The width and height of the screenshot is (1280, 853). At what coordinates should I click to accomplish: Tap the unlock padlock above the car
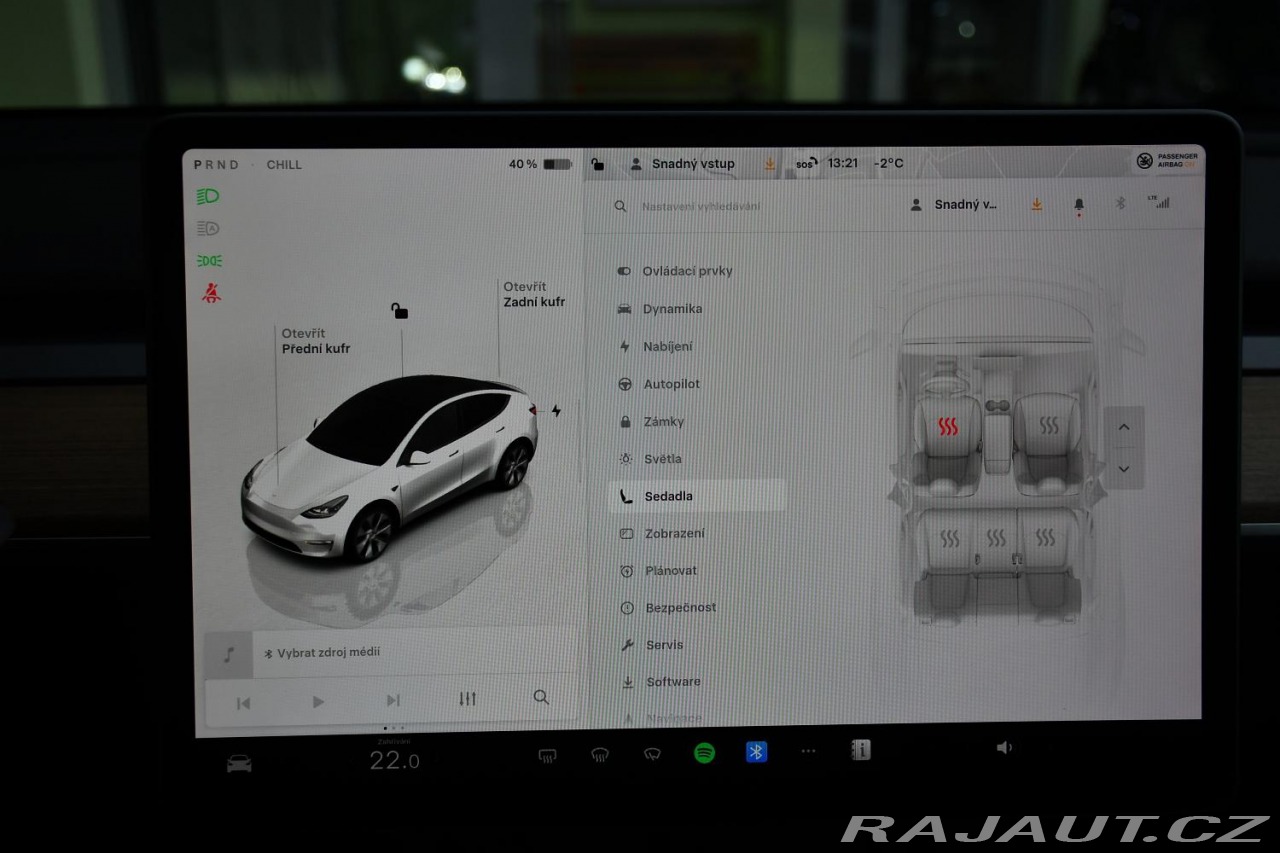click(400, 311)
